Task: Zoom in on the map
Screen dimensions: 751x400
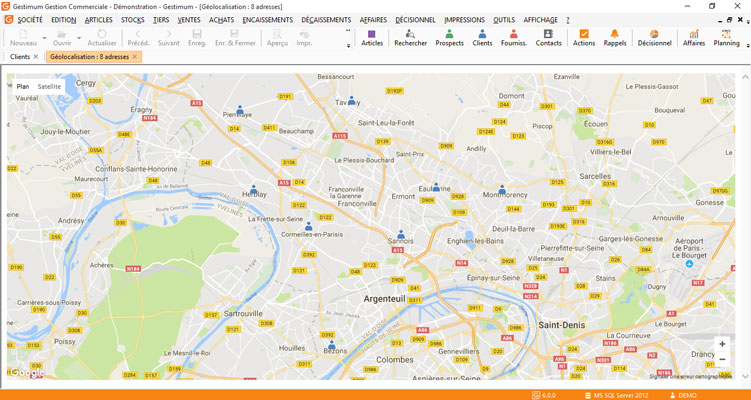Action: point(722,344)
